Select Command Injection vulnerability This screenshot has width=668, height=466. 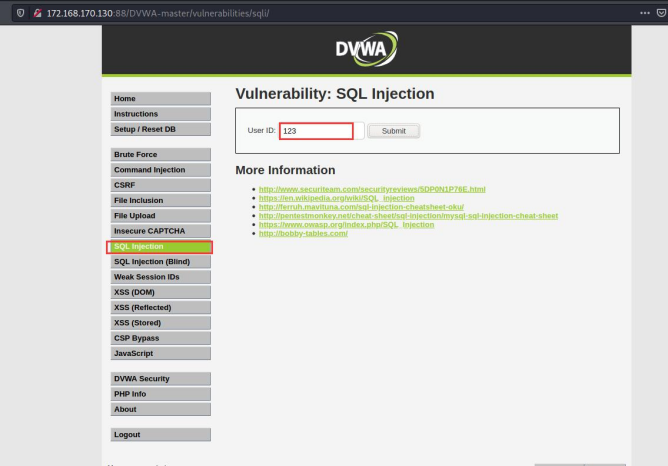point(161,170)
